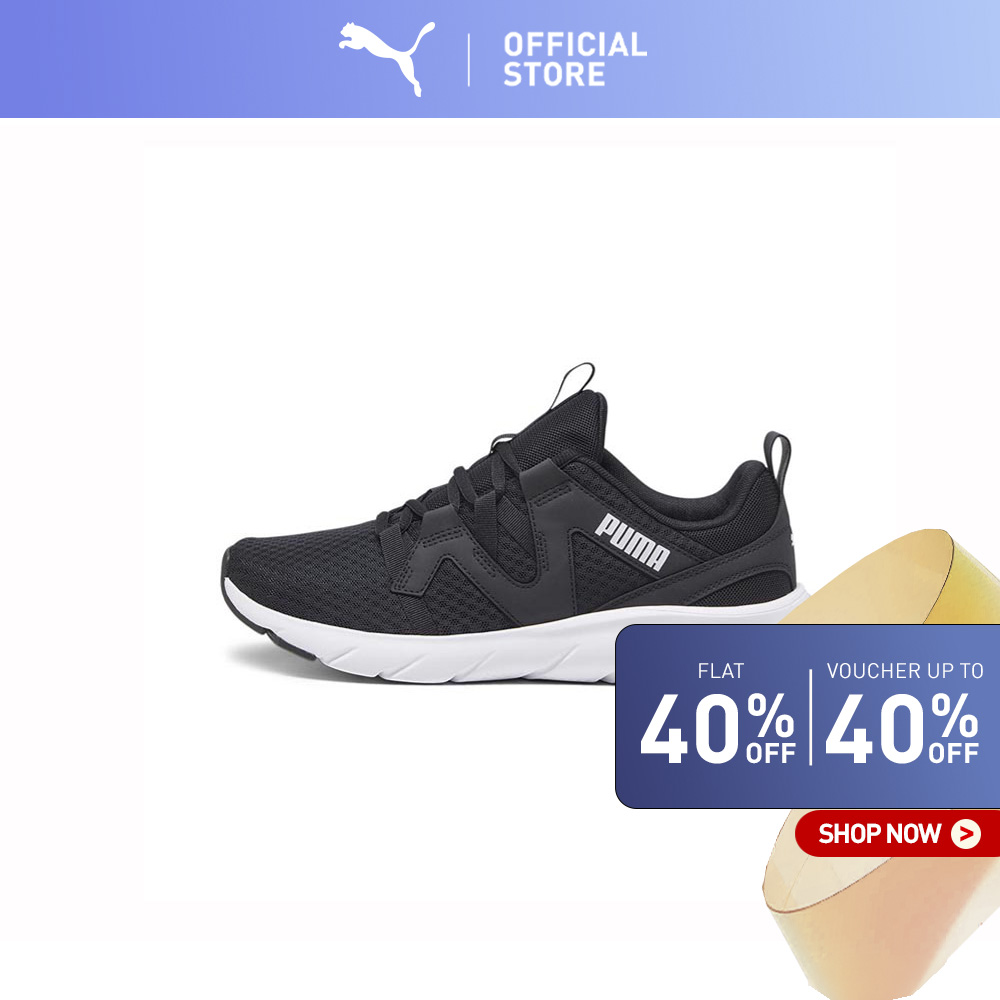Click the heel pull tab of the sneaker

click(x=777, y=456)
